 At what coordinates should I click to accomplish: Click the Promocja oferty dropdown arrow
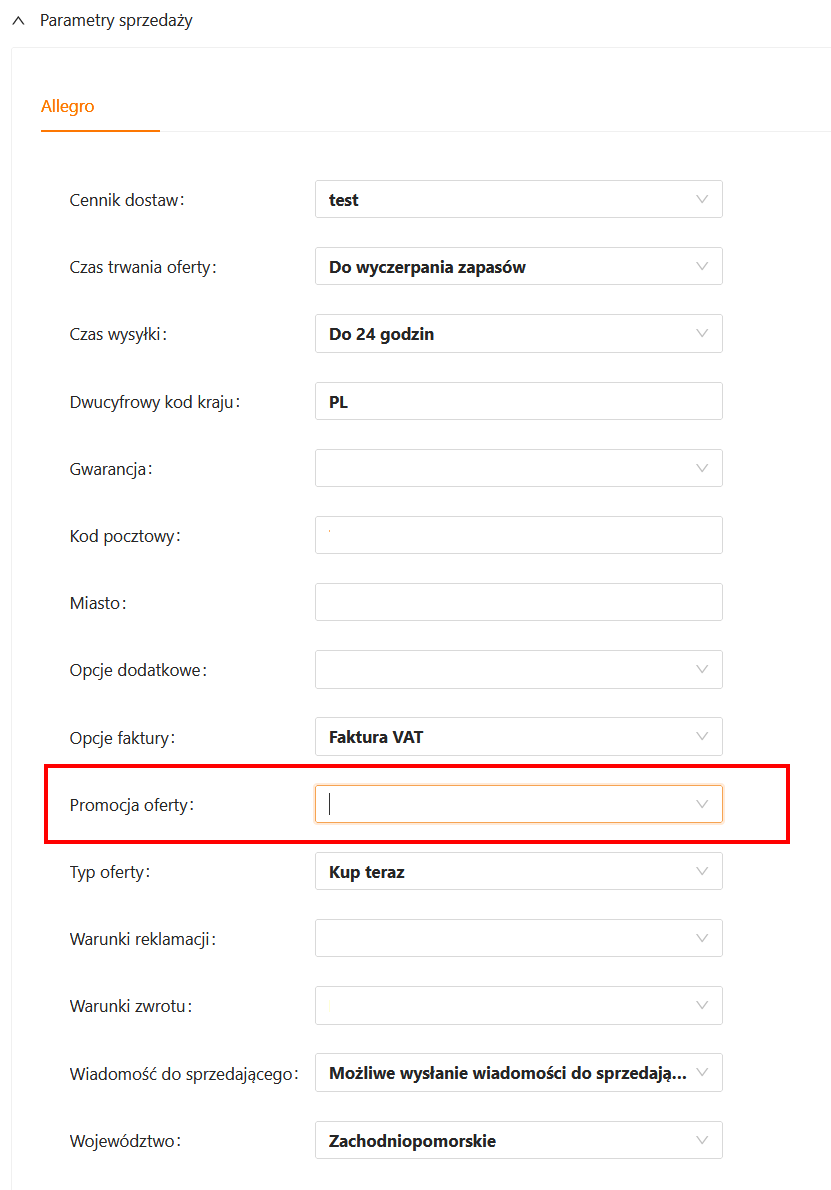[x=702, y=804]
